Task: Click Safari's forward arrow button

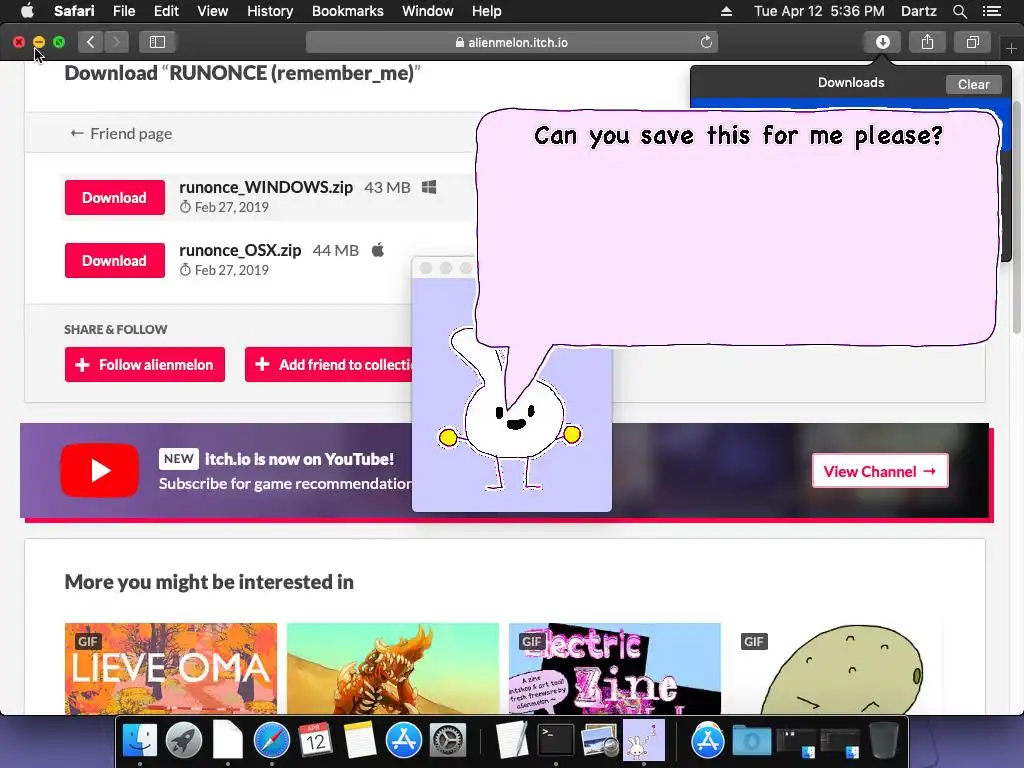Action: point(116,42)
